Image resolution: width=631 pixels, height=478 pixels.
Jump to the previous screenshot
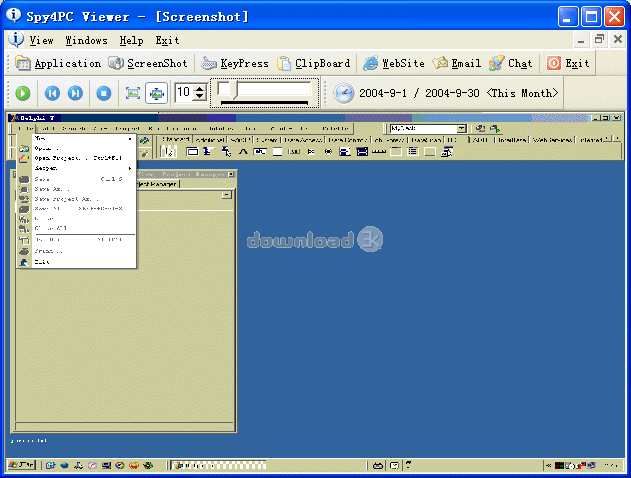(51, 93)
